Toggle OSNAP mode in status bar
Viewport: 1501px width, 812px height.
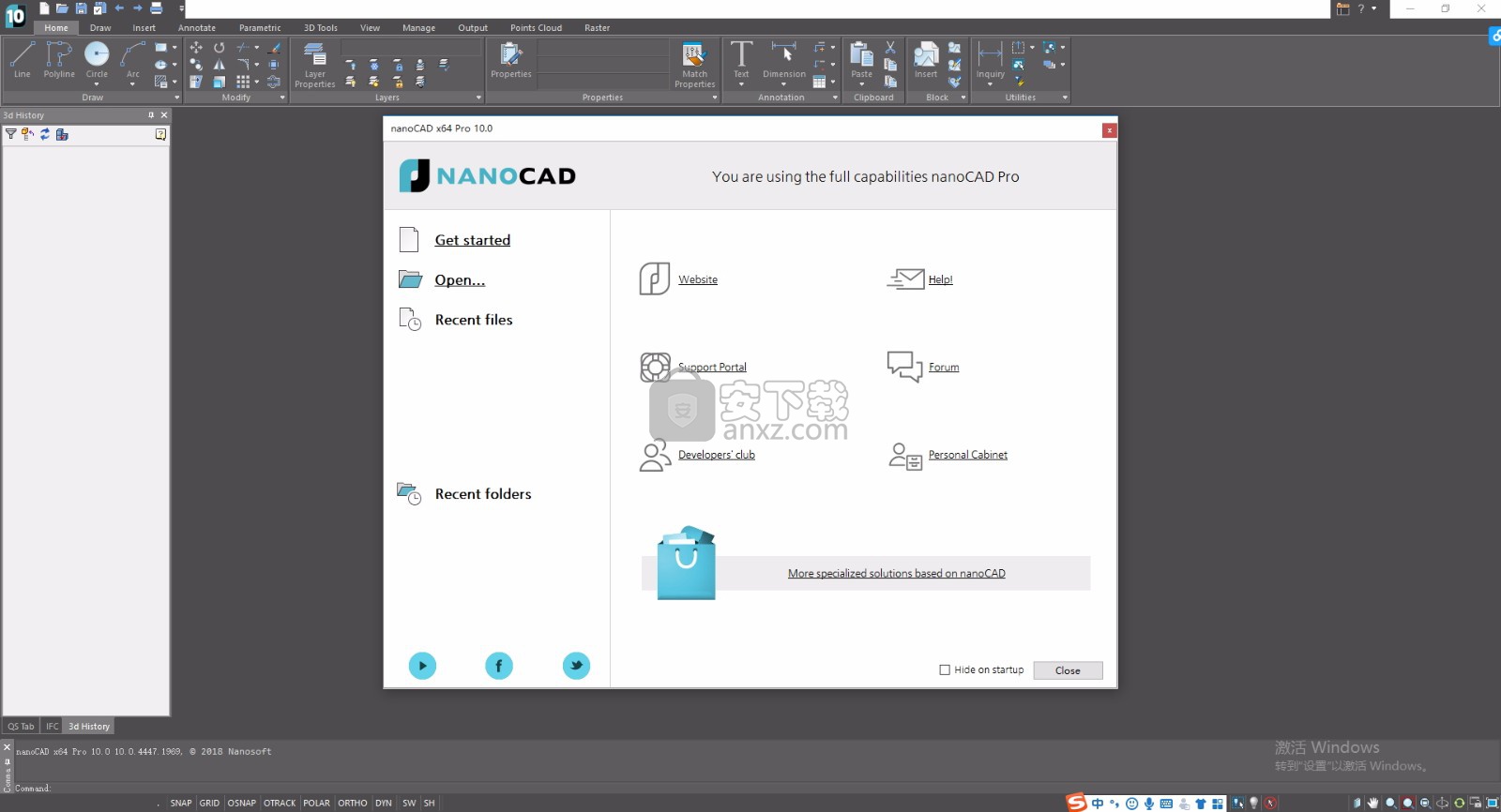(x=241, y=803)
